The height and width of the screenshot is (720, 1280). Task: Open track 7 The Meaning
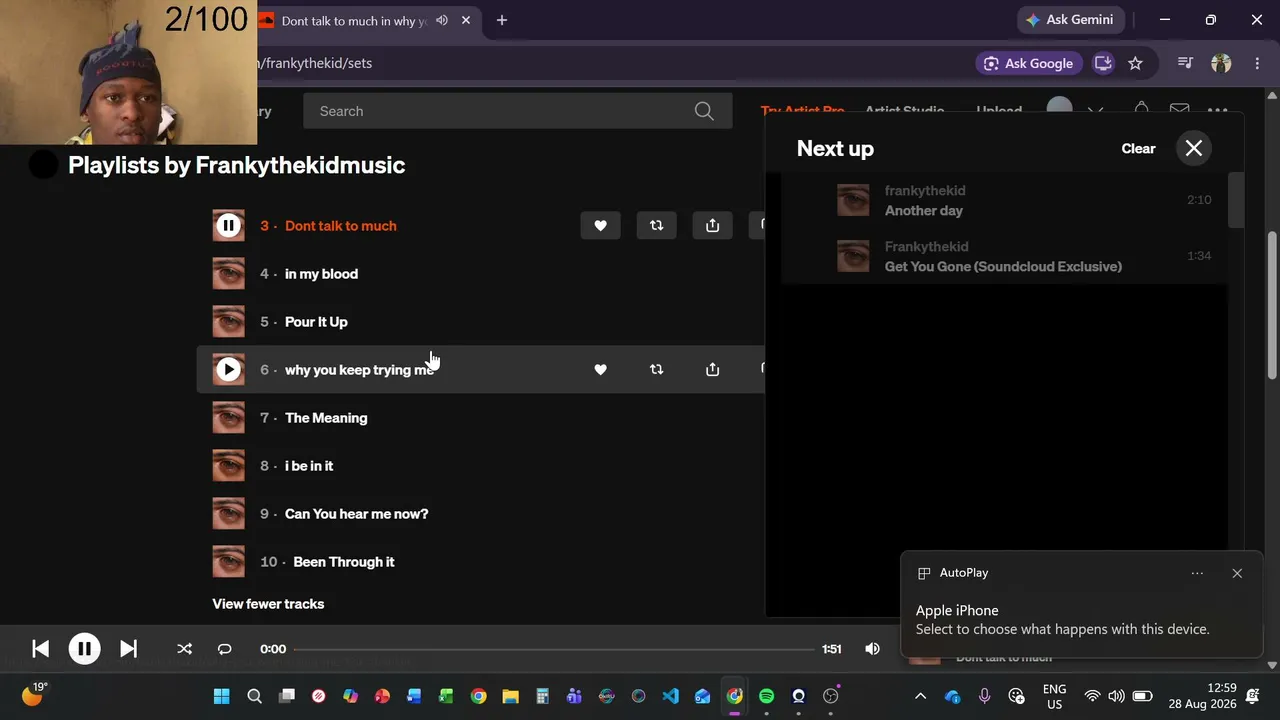click(326, 418)
